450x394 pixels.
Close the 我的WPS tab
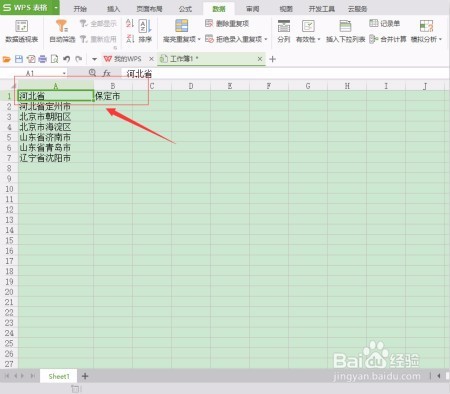(151, 59)
